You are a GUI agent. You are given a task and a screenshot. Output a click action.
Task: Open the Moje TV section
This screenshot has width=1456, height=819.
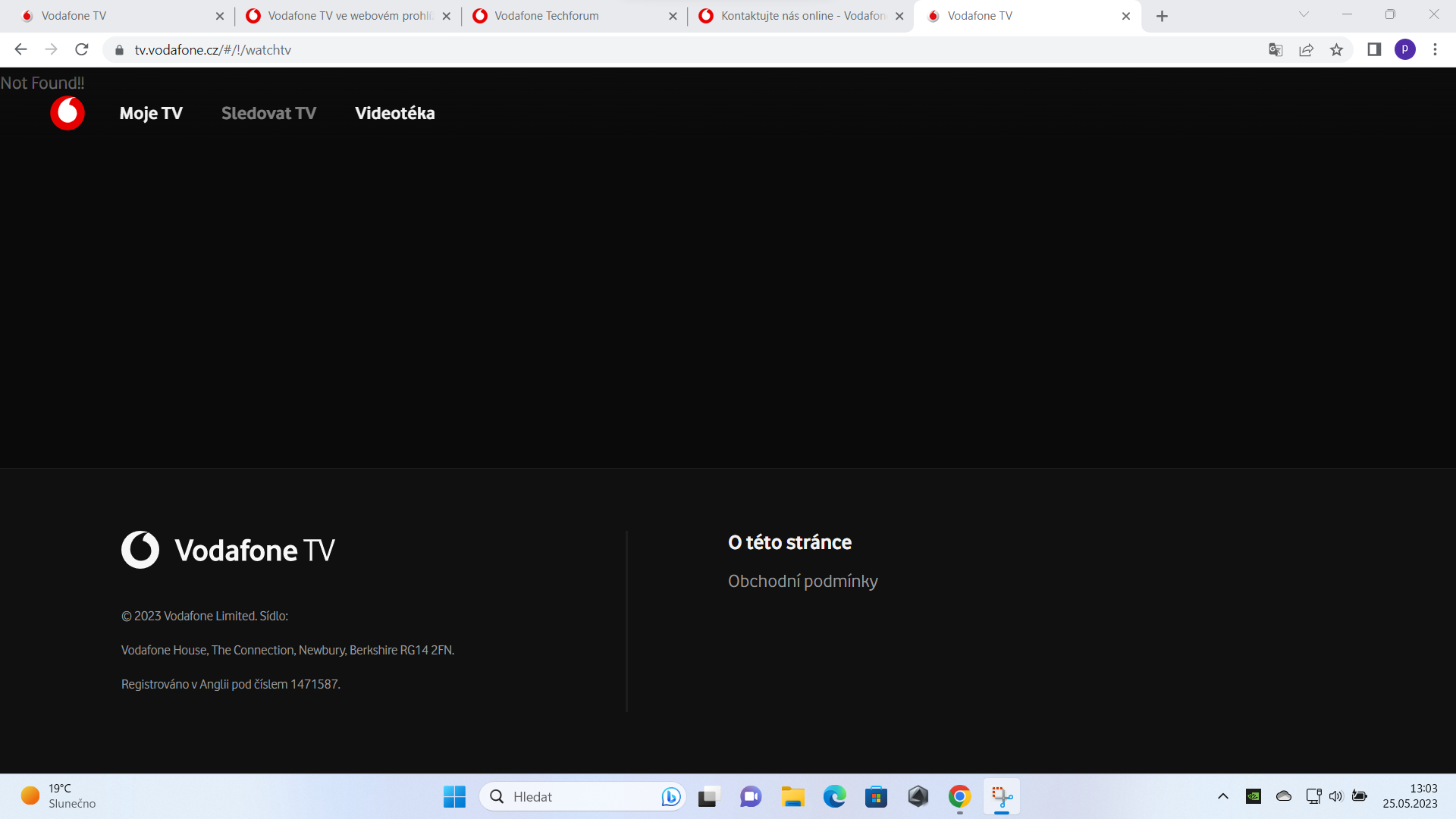click(x=151, y=113)
